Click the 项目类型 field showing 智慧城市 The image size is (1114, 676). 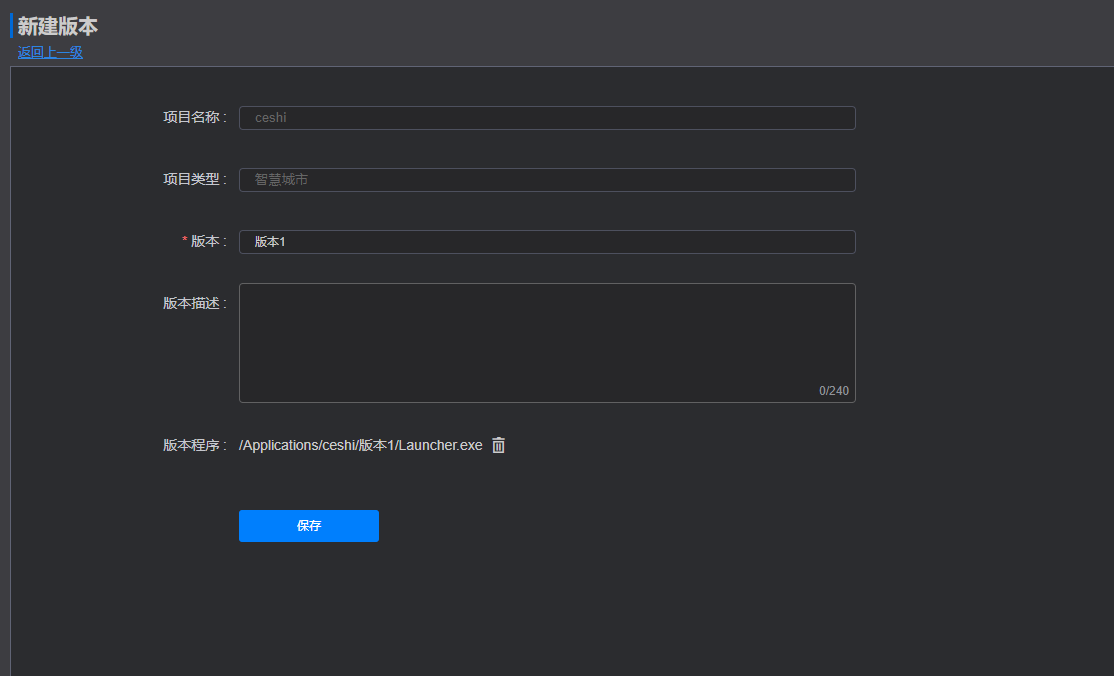547,180
